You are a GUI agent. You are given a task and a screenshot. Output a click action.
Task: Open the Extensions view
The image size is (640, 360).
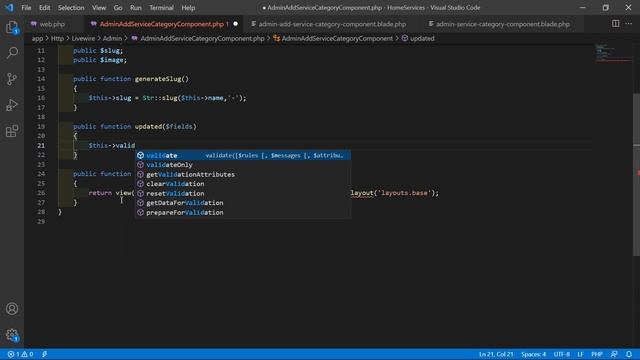pyautogui.click(x=12, y=131)
